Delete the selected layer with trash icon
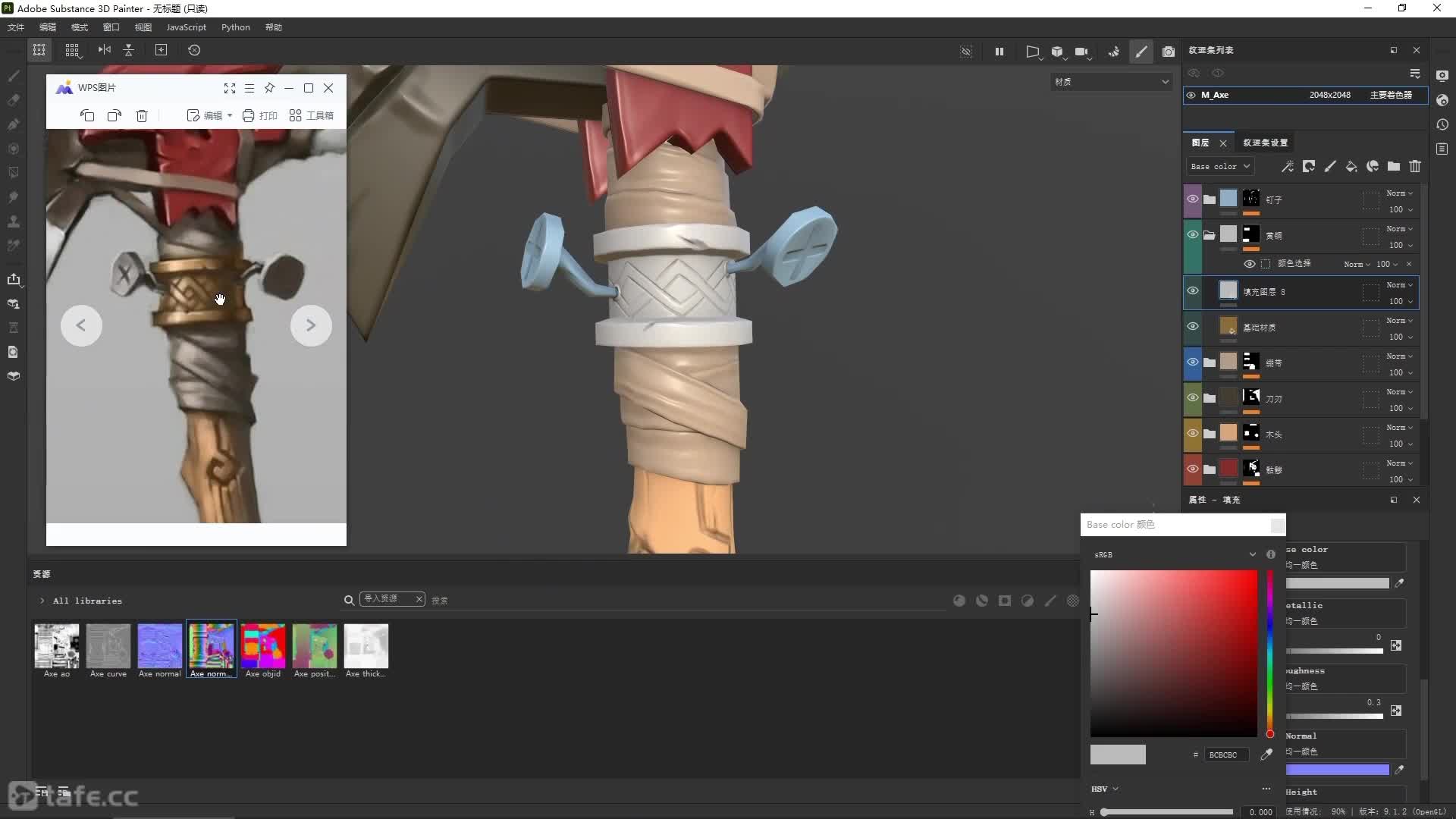 (x=1415, y=166)
